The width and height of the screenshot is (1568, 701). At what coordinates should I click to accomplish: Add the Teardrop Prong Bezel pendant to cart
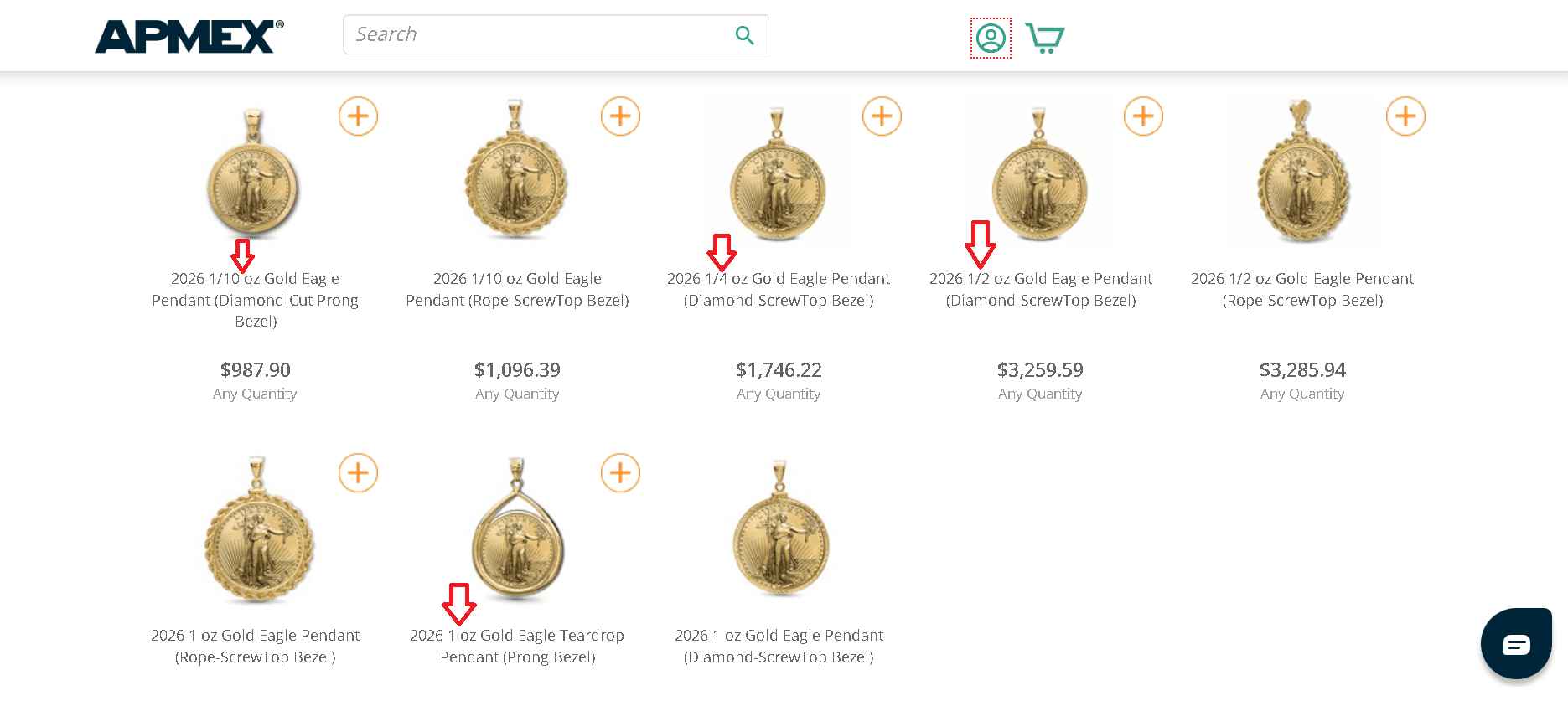(x=620, y=473)
